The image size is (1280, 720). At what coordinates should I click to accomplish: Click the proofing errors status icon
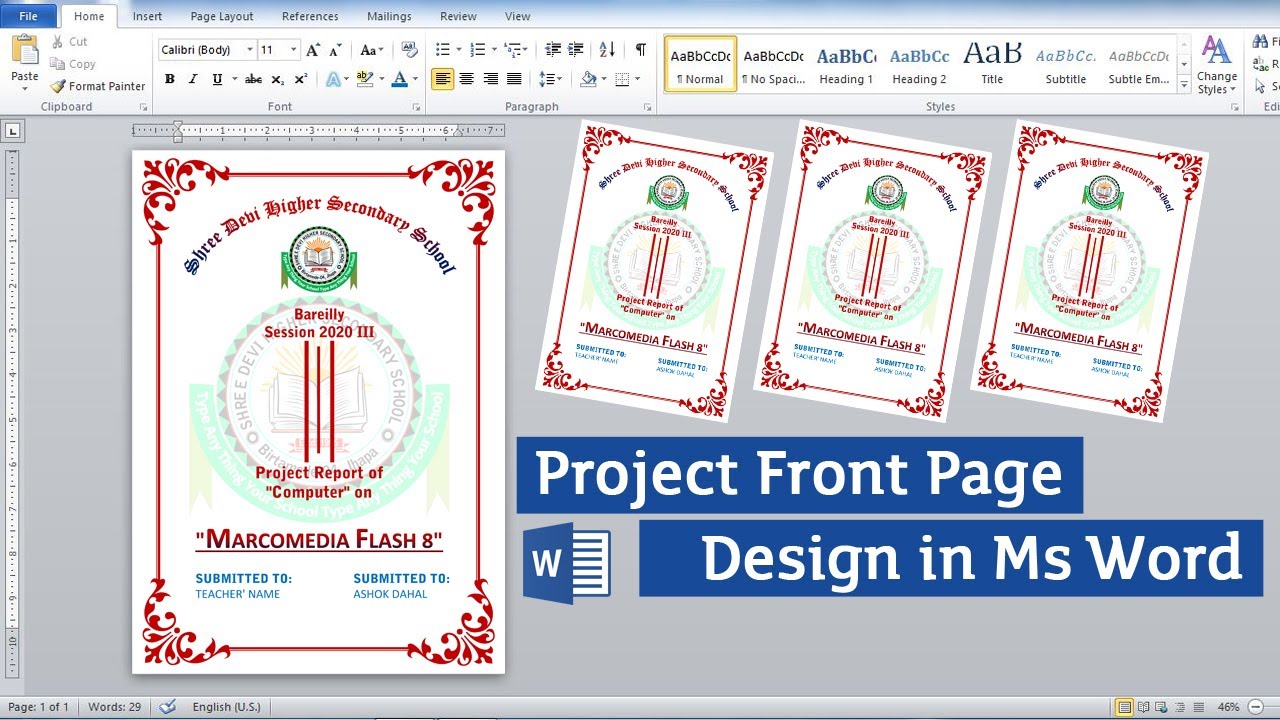click(x=167, y=707)
